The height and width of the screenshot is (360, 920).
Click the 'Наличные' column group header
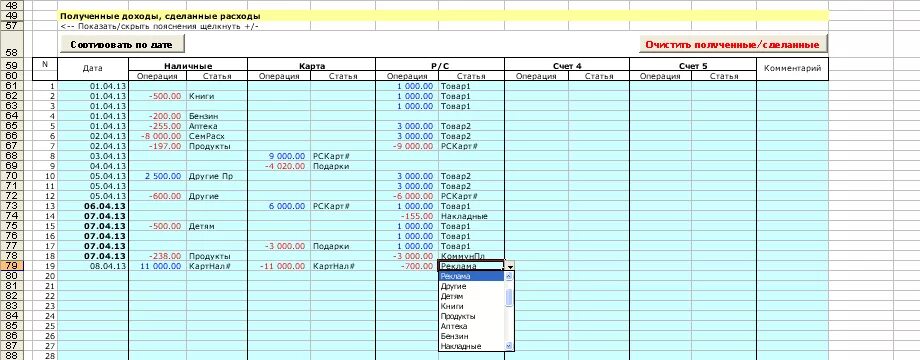(x=188, y=66)
